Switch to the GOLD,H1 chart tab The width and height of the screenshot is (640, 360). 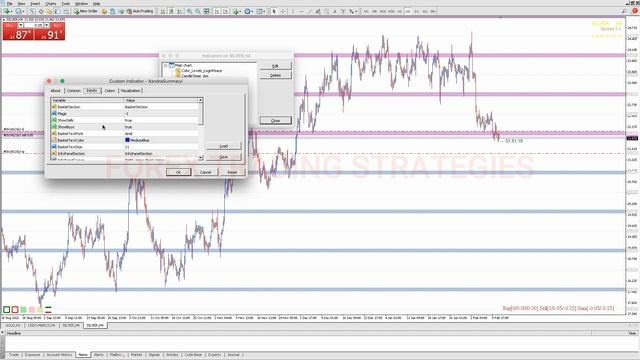pyautogui.click(x=13, y=325)
